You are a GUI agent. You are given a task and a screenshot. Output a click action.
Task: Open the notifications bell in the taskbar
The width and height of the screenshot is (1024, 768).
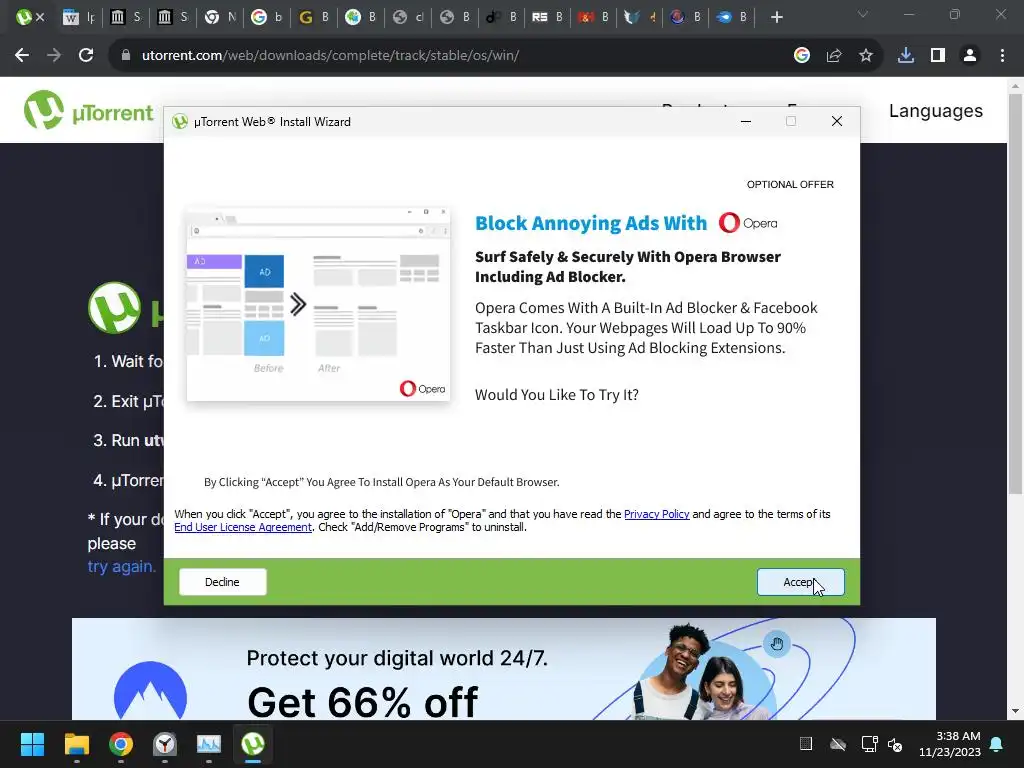996,744
